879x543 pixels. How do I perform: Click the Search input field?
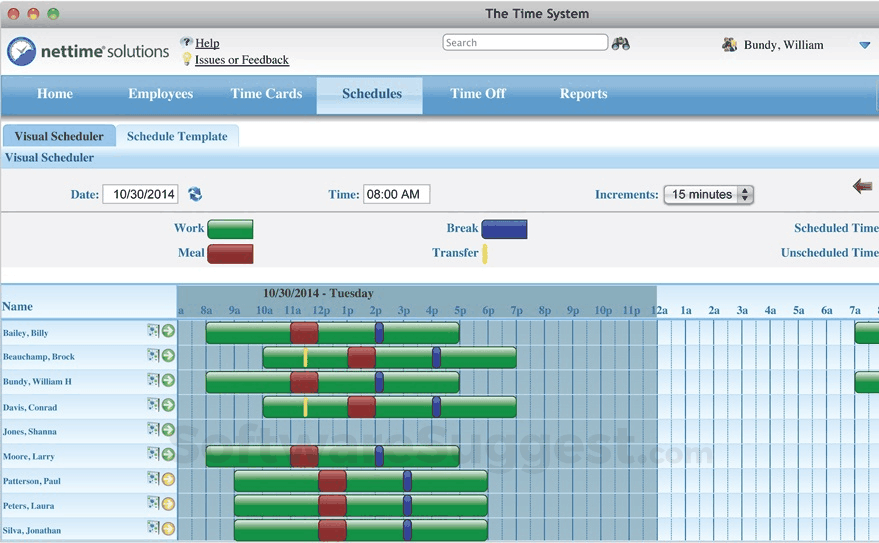click(525, 43)
